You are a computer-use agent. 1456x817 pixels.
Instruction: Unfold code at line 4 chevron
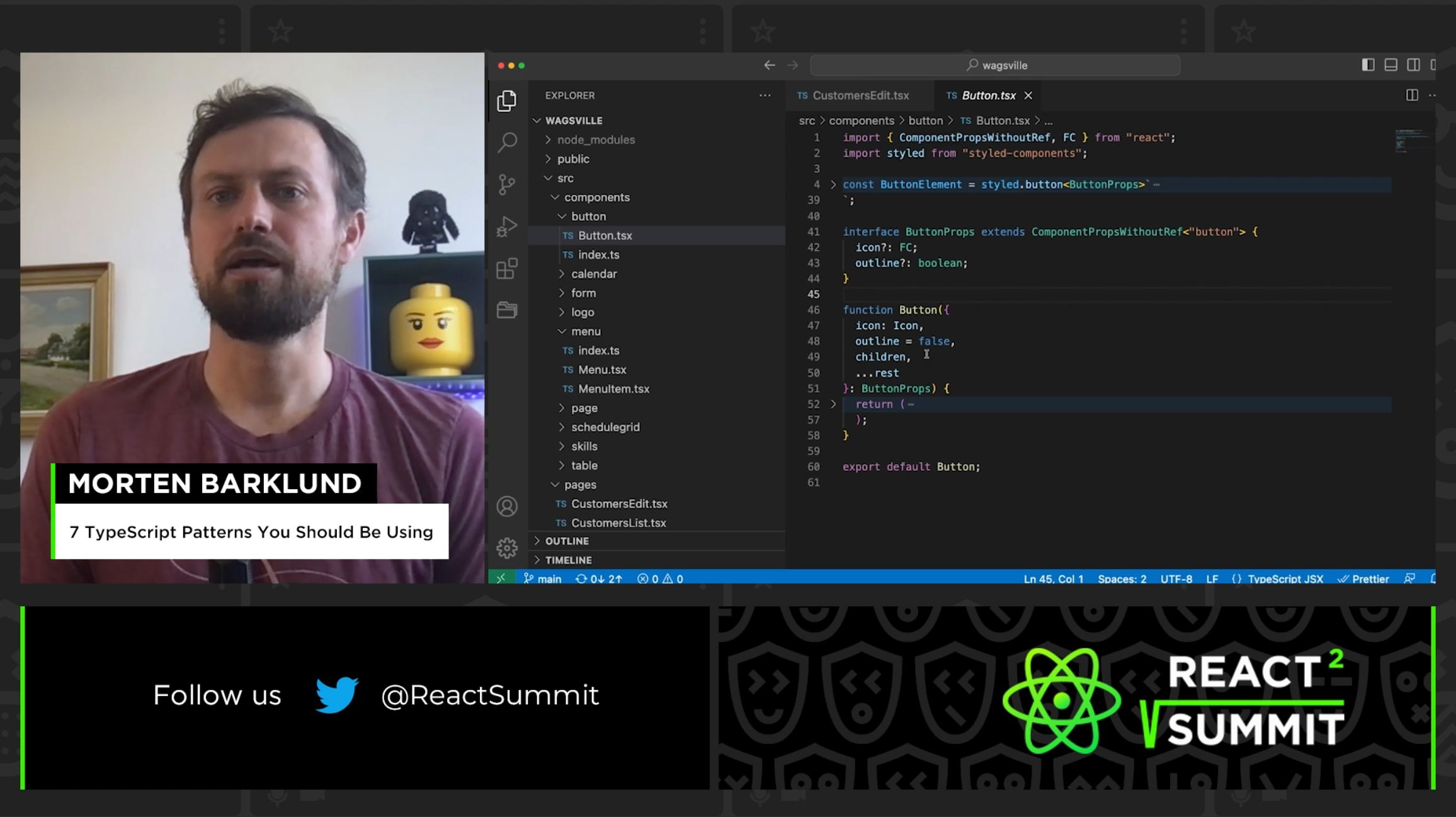(x=833, y=184)
